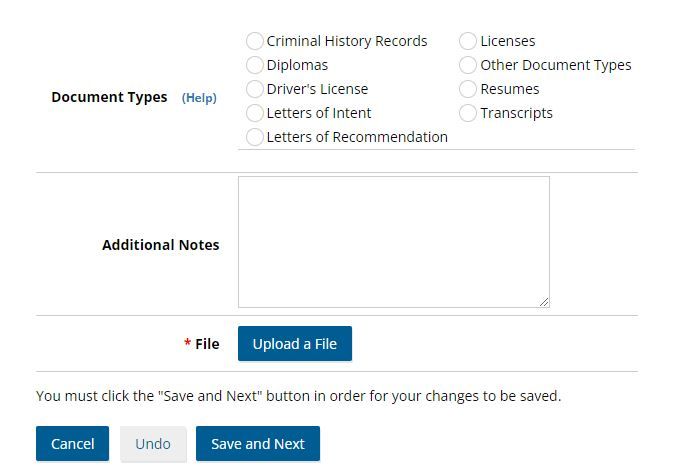Choose the Licenses document type

(468, 41)
